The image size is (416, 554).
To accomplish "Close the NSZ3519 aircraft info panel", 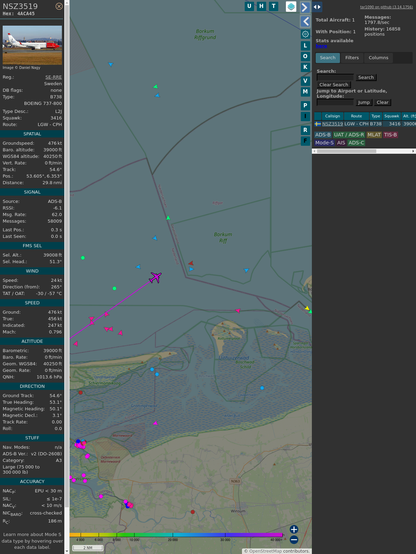I will coord(59,6).
